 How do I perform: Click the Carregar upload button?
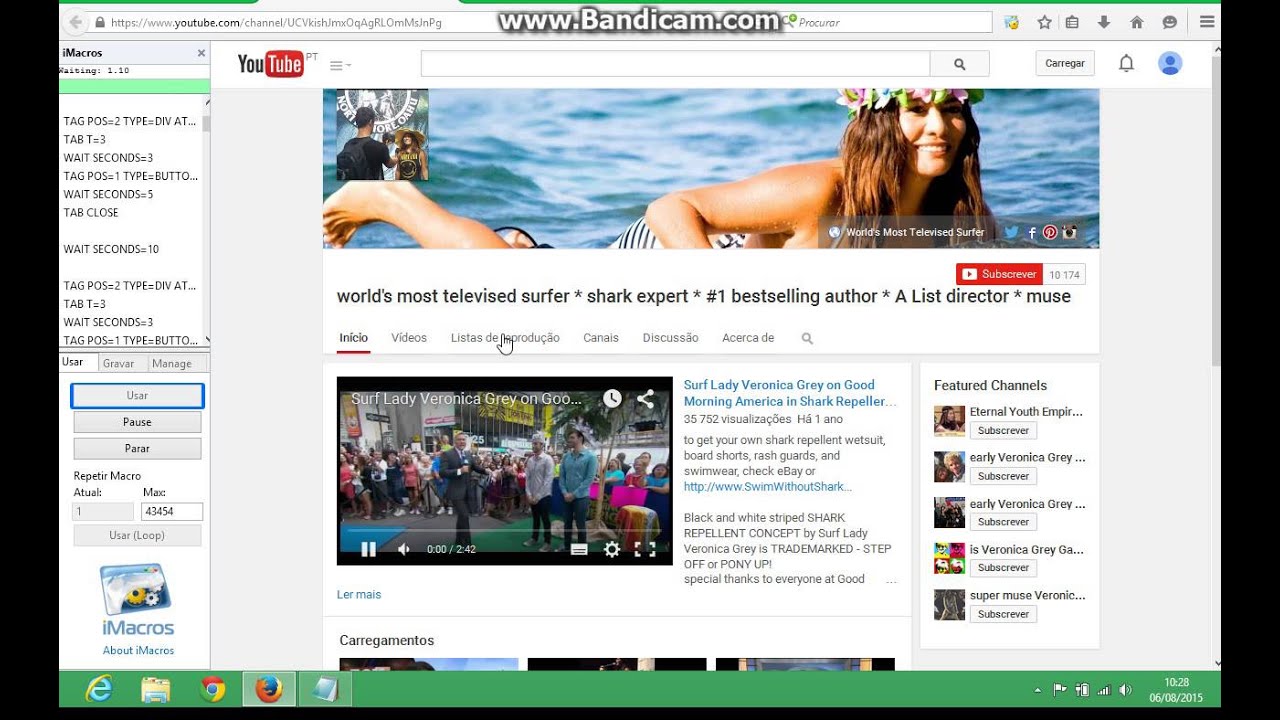(x=1065, y=63)
